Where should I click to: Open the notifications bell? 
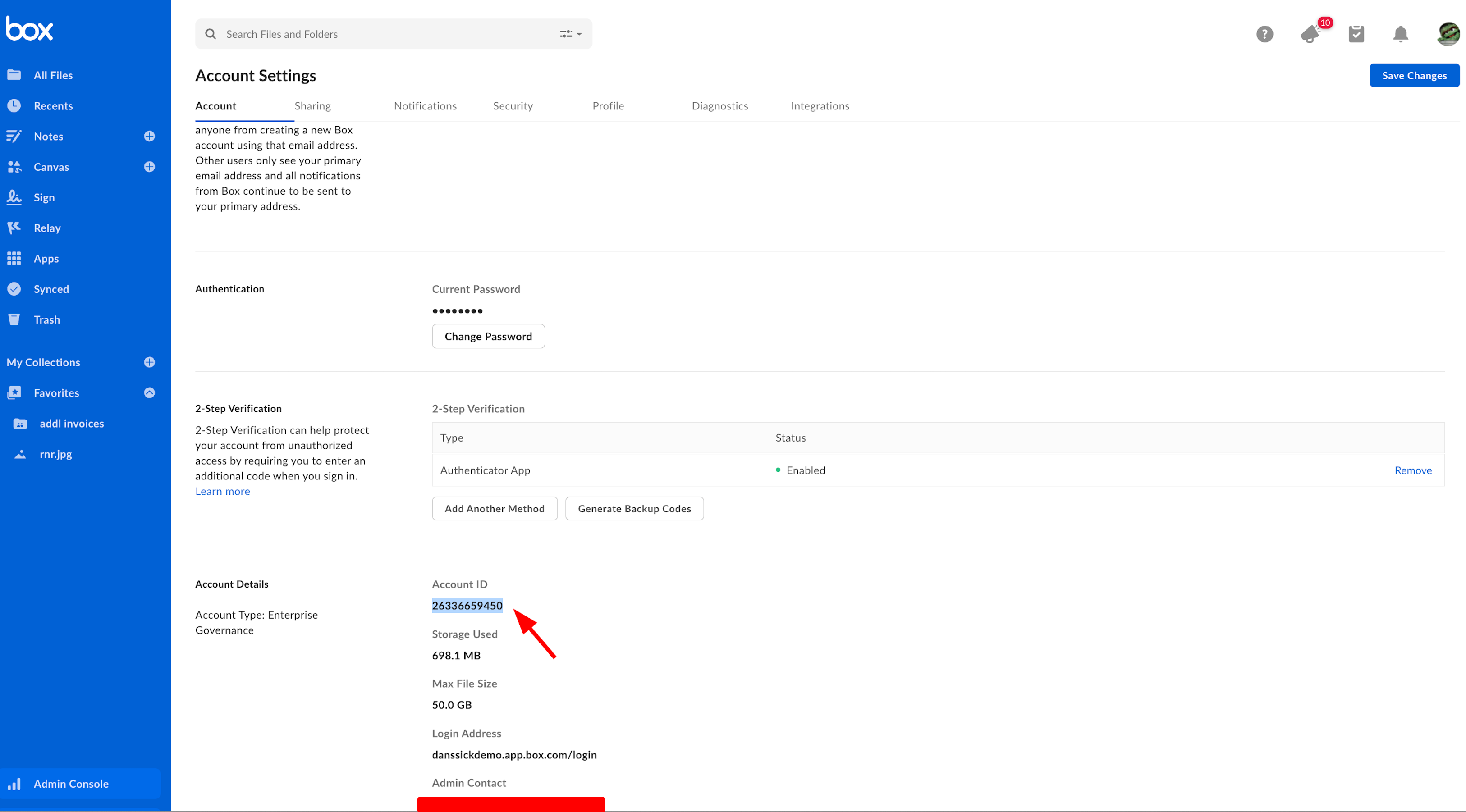(x=1400, y=34)
